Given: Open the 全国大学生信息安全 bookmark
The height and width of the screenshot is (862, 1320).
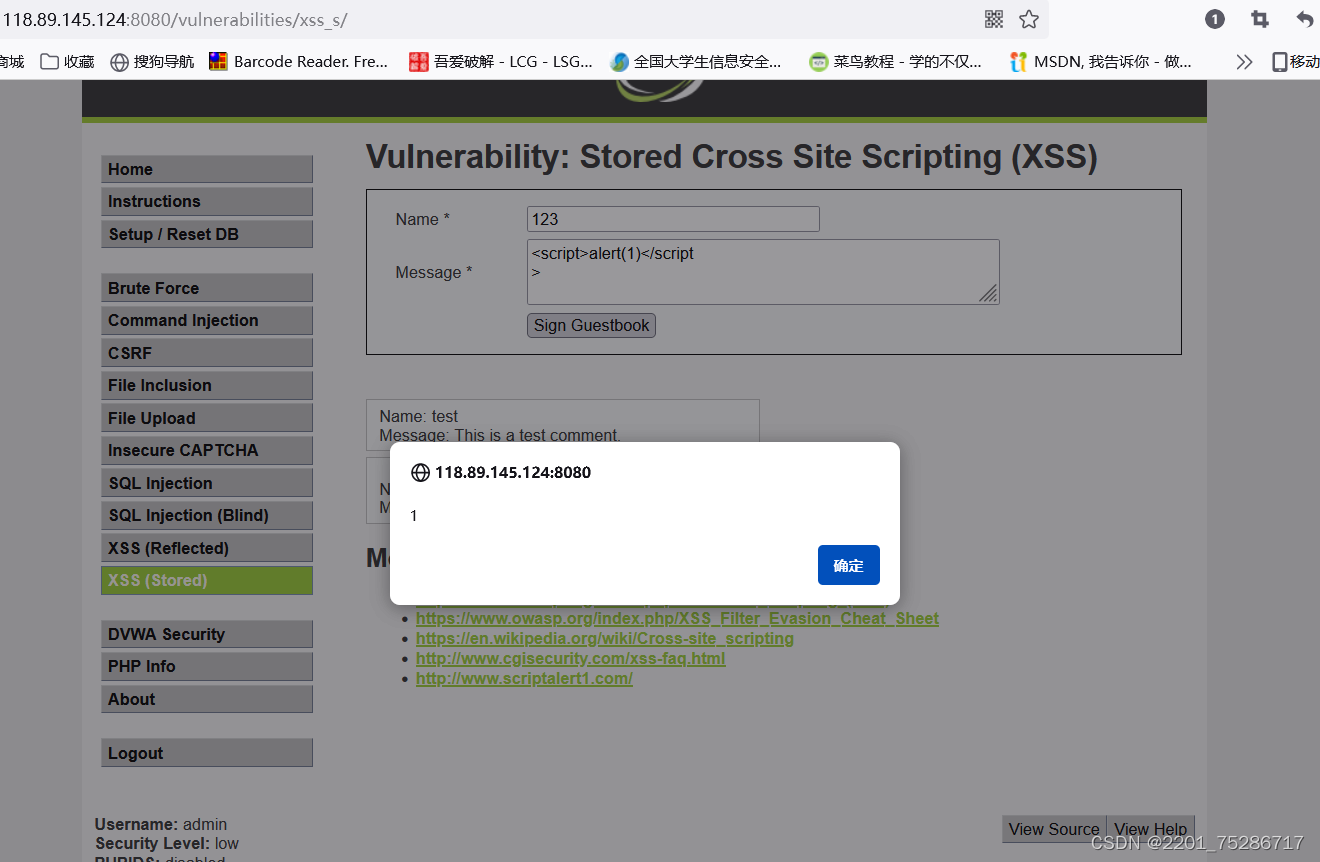Looking at the screenshot, I should point(696,62).
